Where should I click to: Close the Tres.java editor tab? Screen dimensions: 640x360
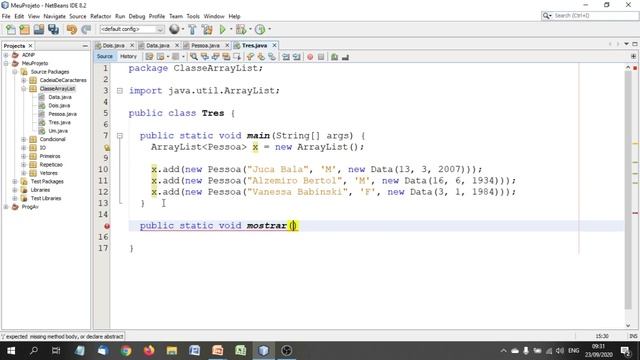point(275,45)
